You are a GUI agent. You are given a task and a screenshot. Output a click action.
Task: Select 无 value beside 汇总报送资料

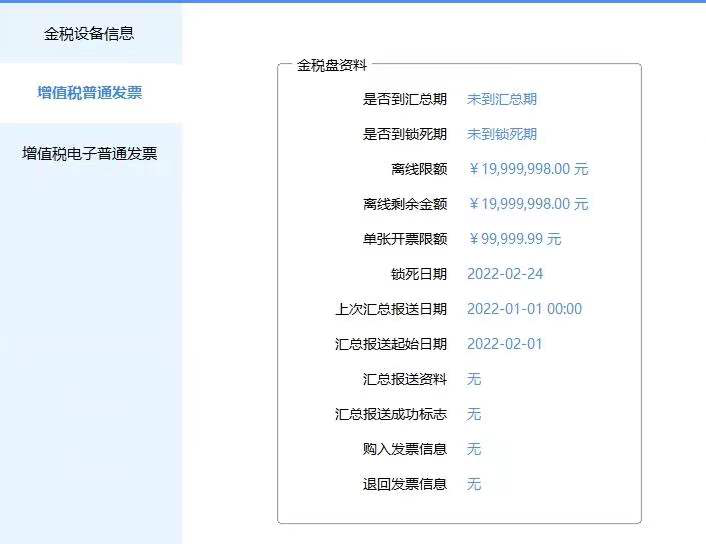pos(474,379)
